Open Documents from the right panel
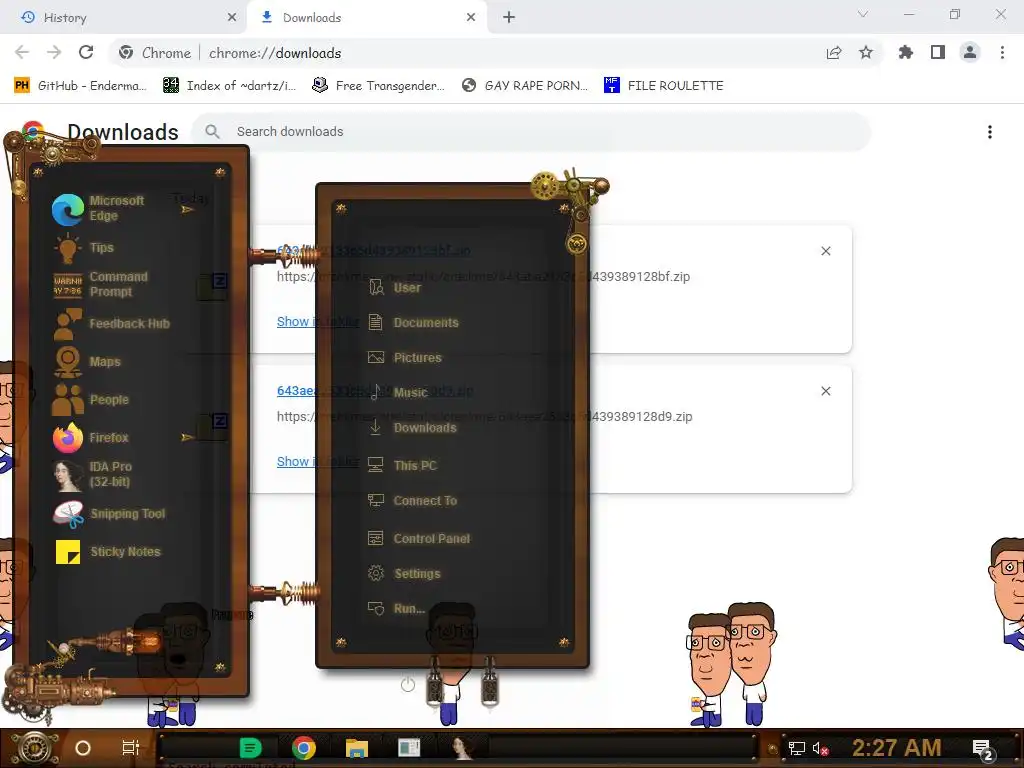 point(413,322)
